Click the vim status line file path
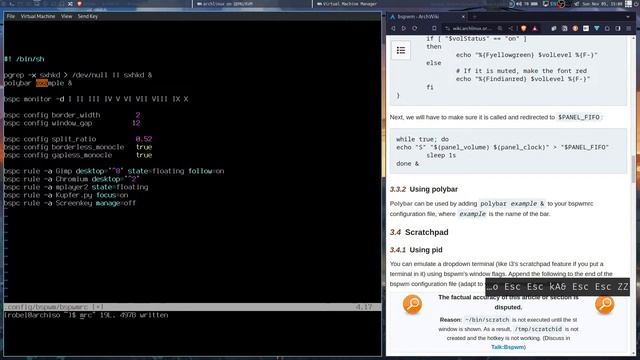 click(x=47, y=307)
